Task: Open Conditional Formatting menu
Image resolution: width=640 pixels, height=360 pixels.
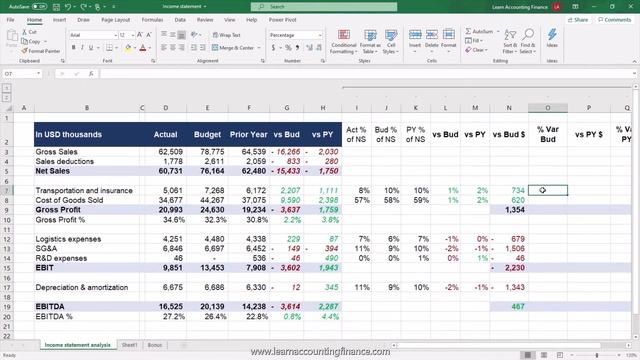Action: 344,41
